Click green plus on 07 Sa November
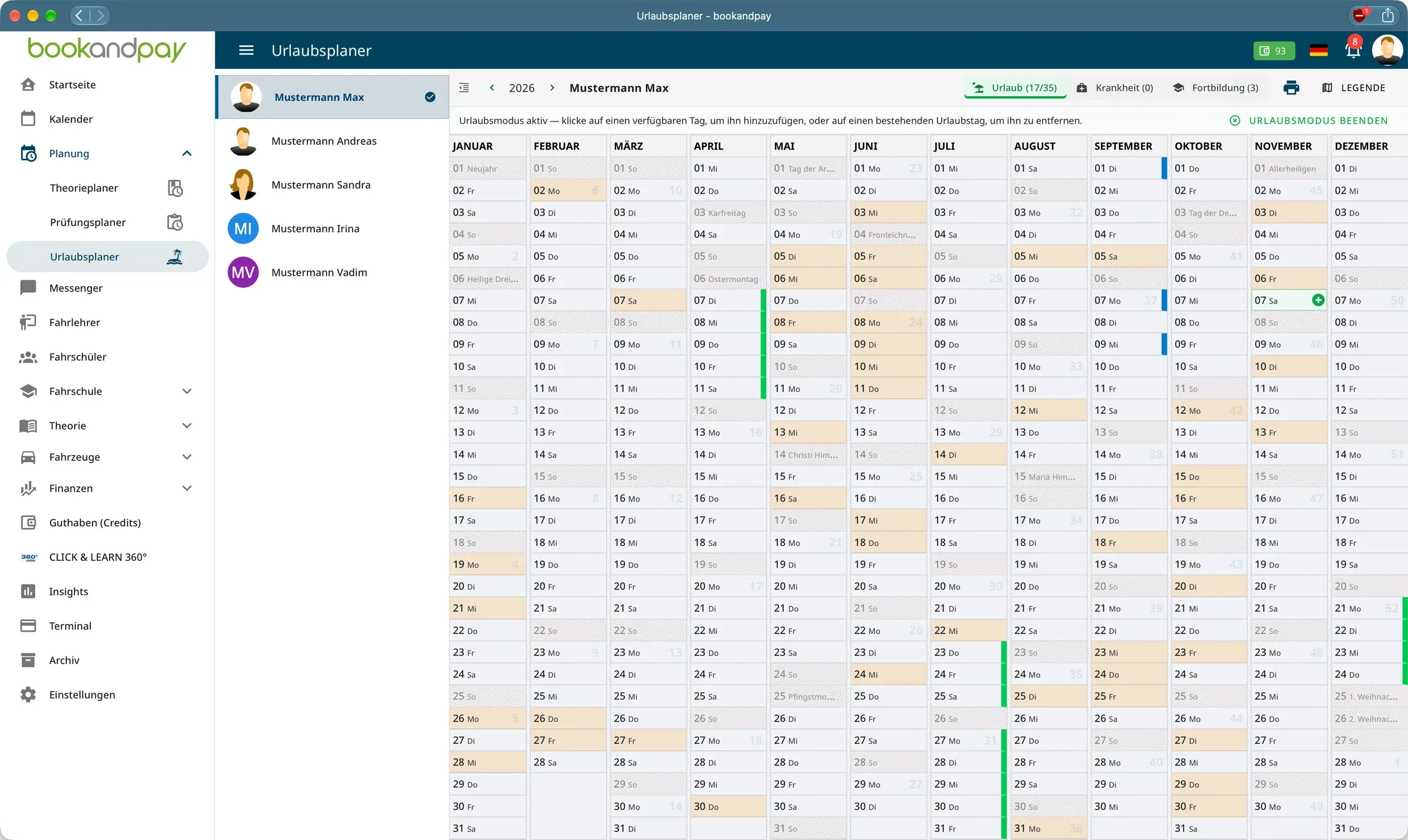This screenshot has width=1408, height=840. (1318, 300)
